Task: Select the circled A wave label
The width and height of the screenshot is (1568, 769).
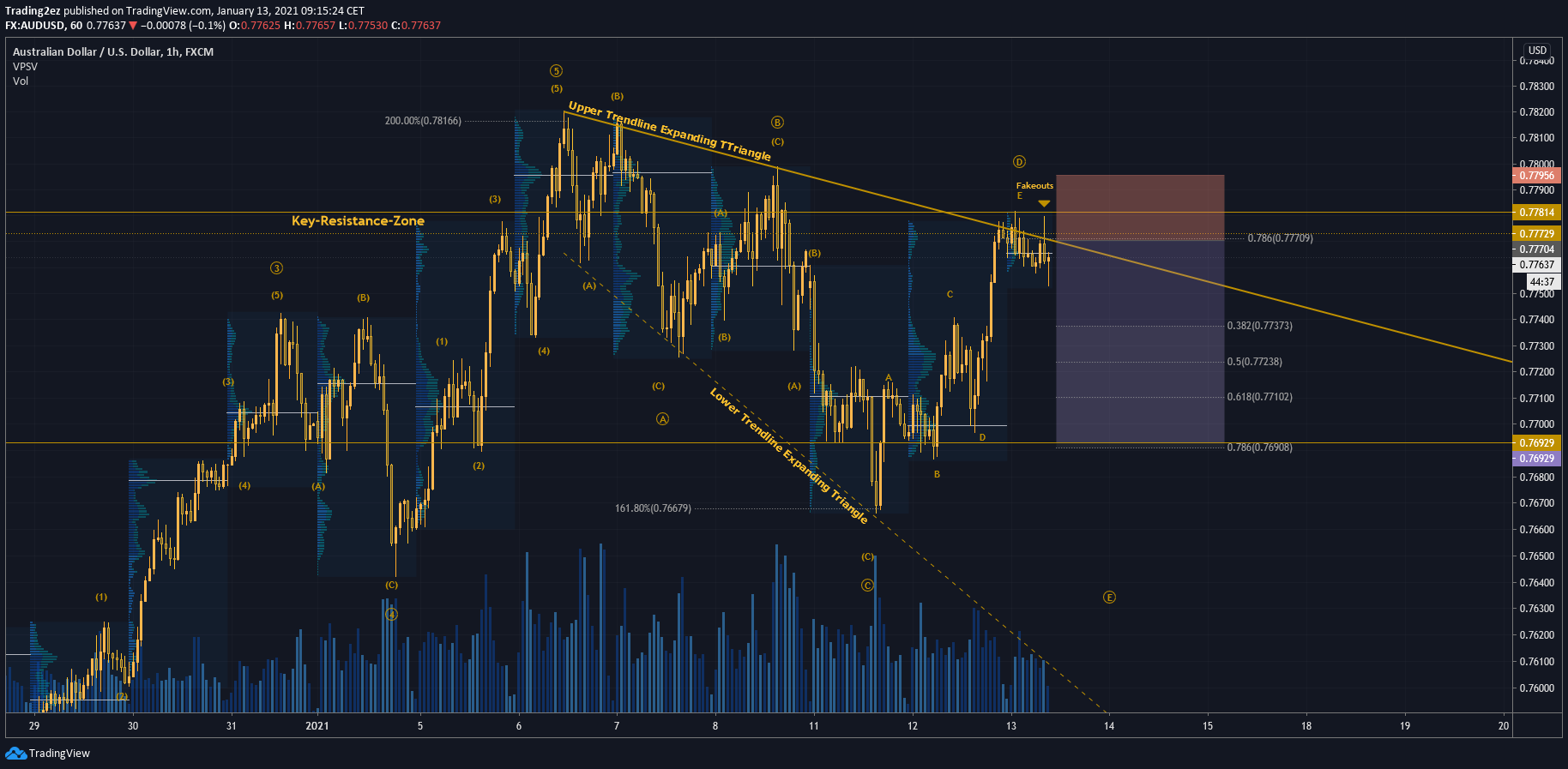Action: 662,419
